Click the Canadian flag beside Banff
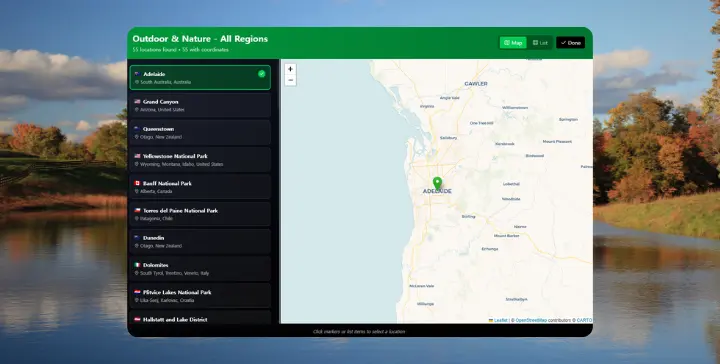720x364 pixels. [x=137, y=183]
